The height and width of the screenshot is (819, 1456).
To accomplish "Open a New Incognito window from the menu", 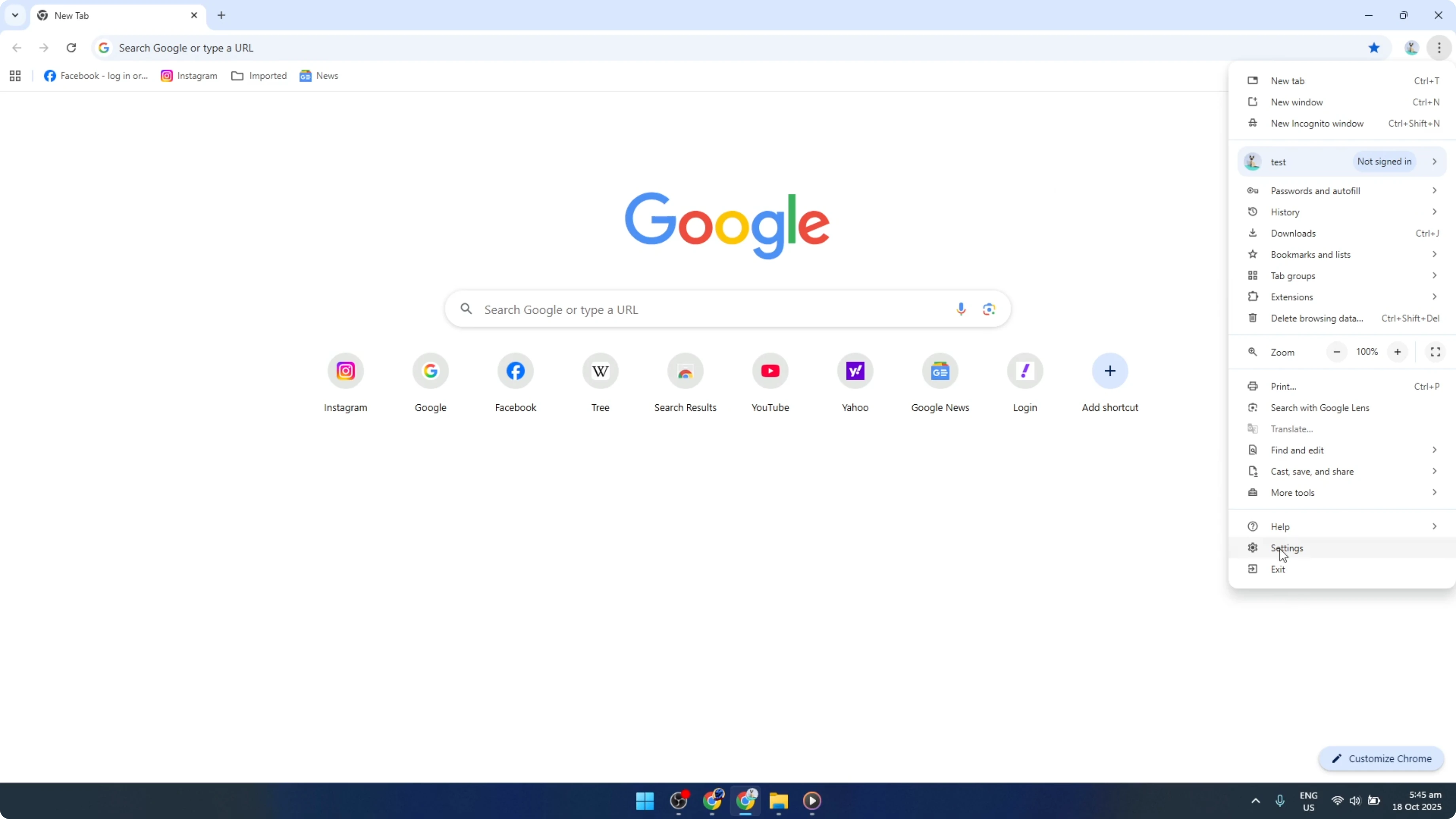I will [x=1316, y=123].
